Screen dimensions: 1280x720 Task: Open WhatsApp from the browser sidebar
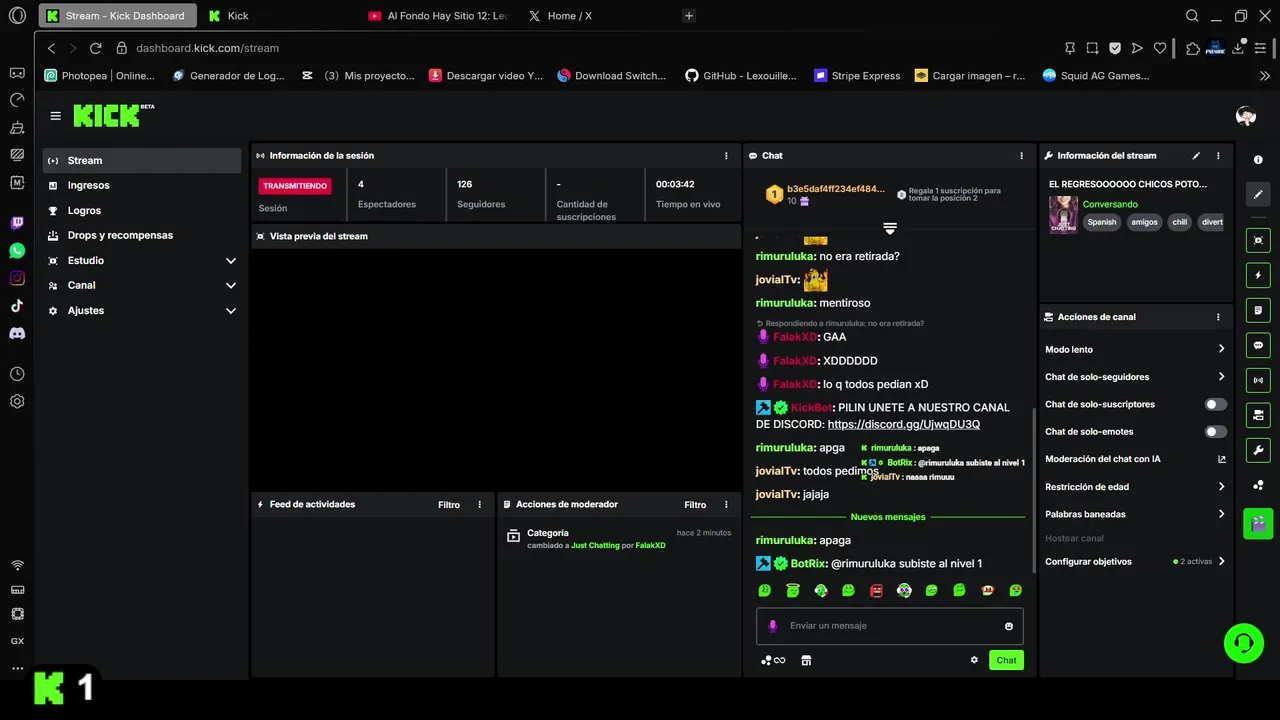[17, 251]
